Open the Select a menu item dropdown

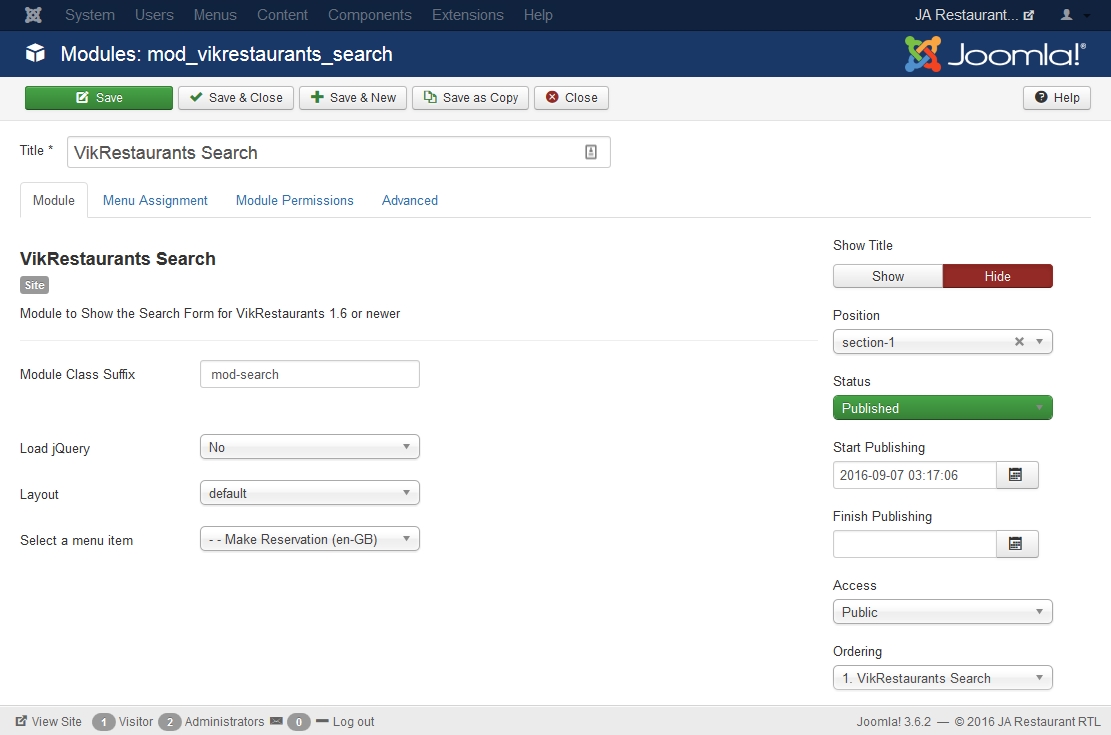310,539
